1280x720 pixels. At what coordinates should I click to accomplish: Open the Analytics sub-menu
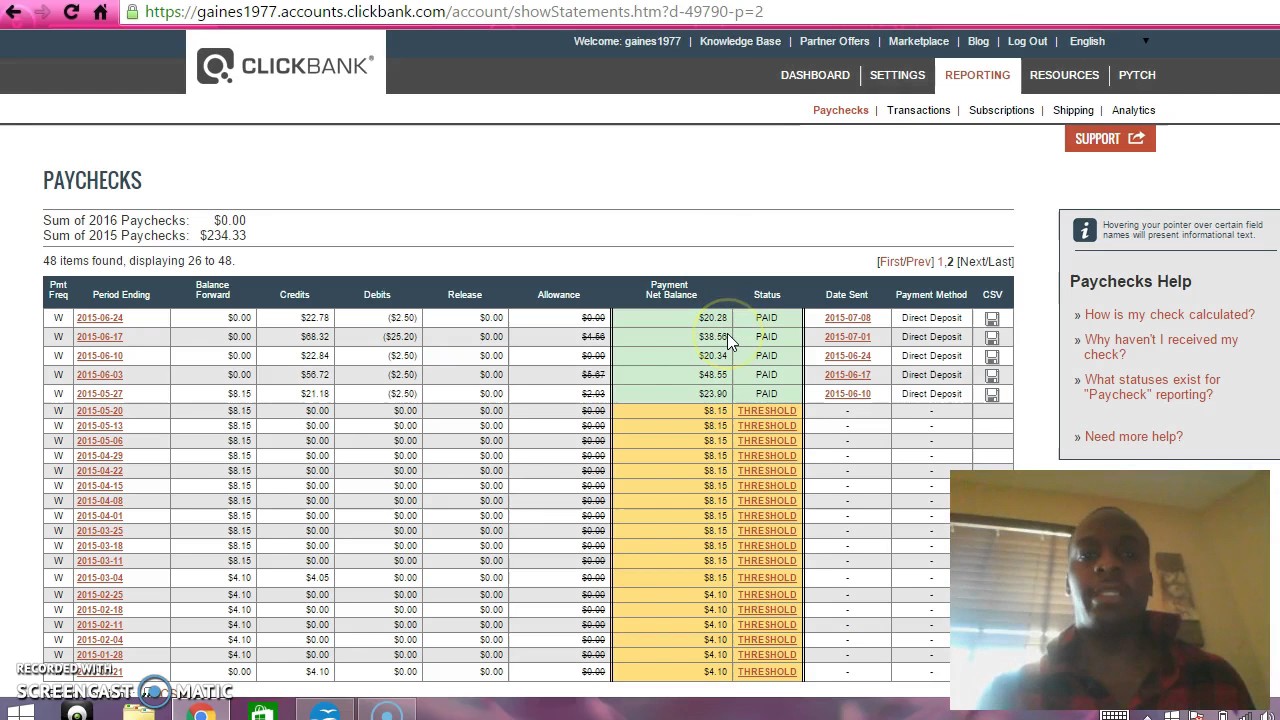pos(1133,110)
